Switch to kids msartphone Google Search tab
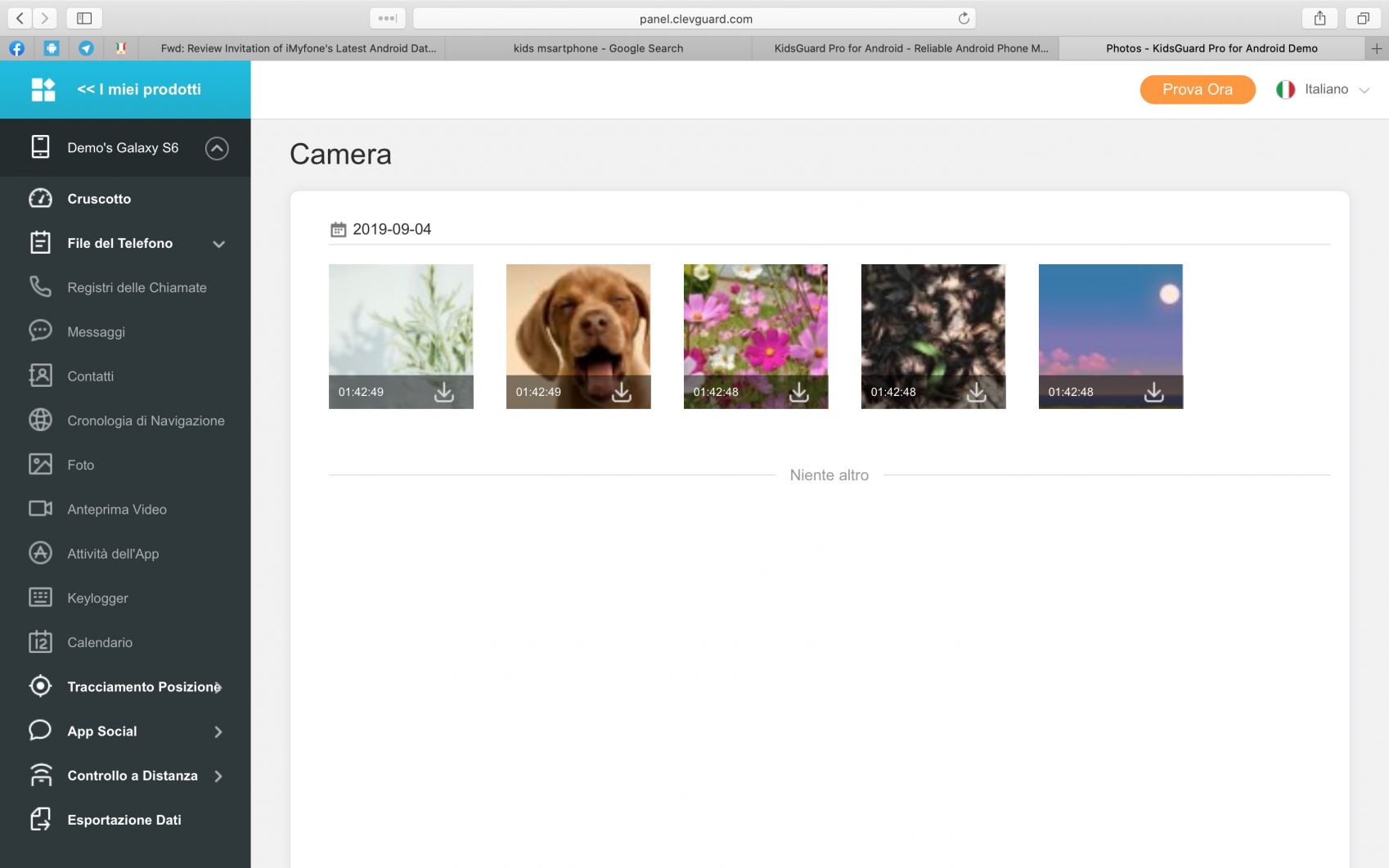 click(x=598, y=48)
